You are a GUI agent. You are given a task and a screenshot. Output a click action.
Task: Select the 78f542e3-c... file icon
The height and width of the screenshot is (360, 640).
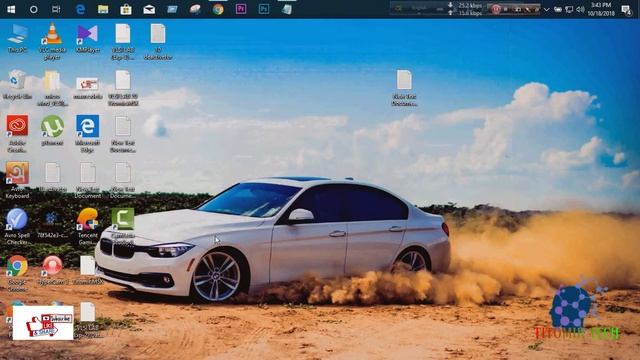coord(52,224)
